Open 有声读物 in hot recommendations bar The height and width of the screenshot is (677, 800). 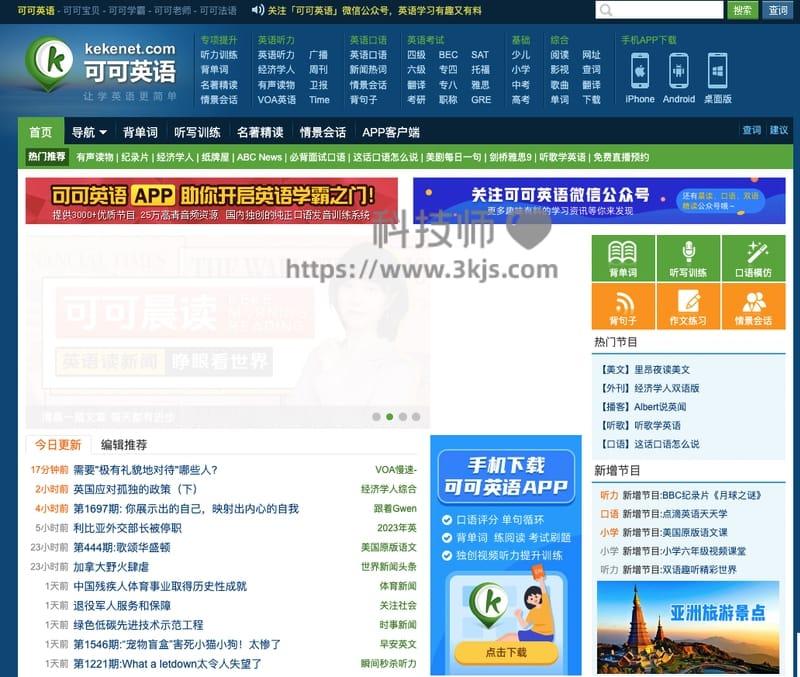(95, 157)
